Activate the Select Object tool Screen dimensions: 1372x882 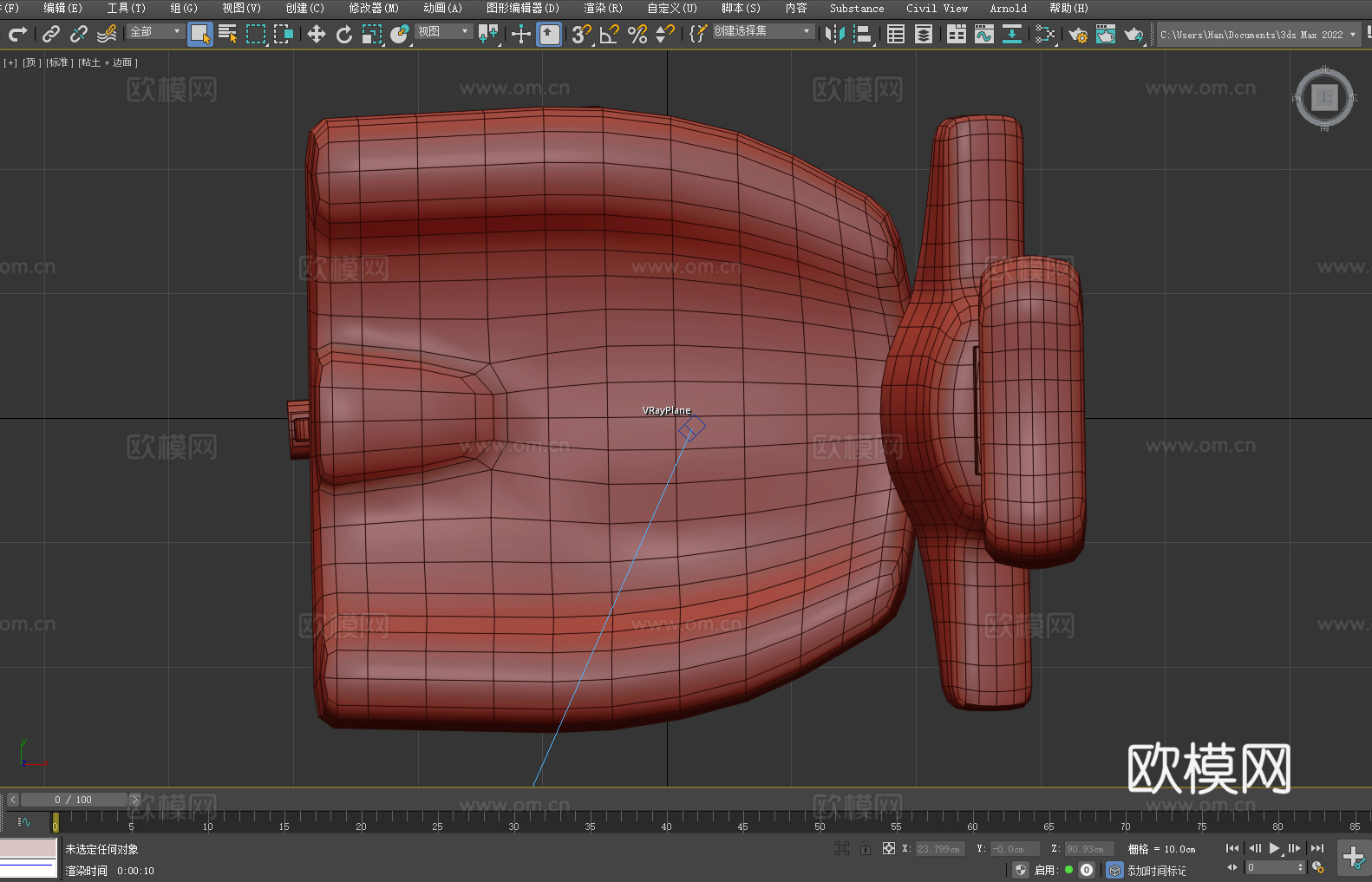coord(199,34)
